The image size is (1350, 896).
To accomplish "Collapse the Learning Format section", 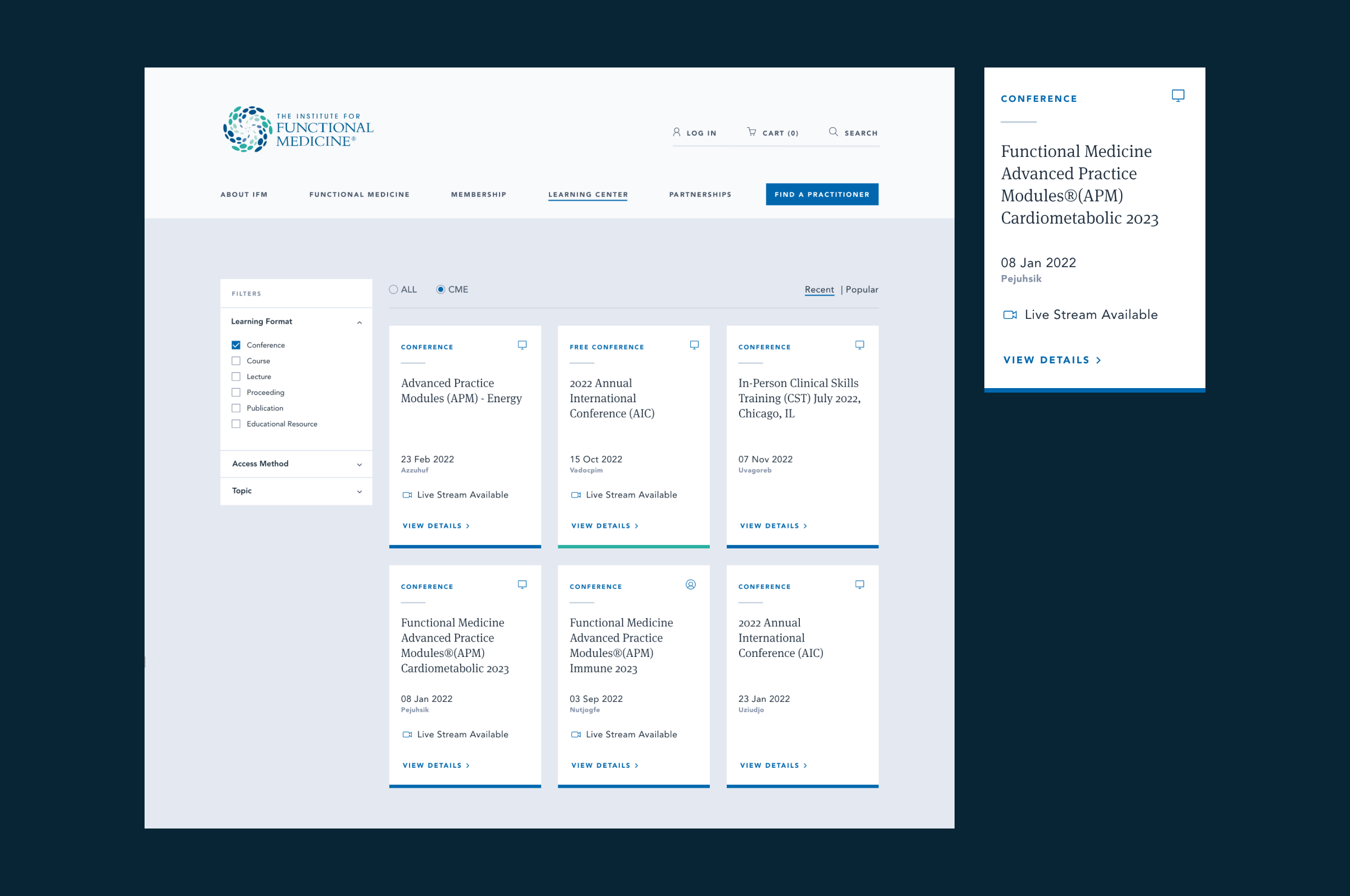I will [359, 322].
